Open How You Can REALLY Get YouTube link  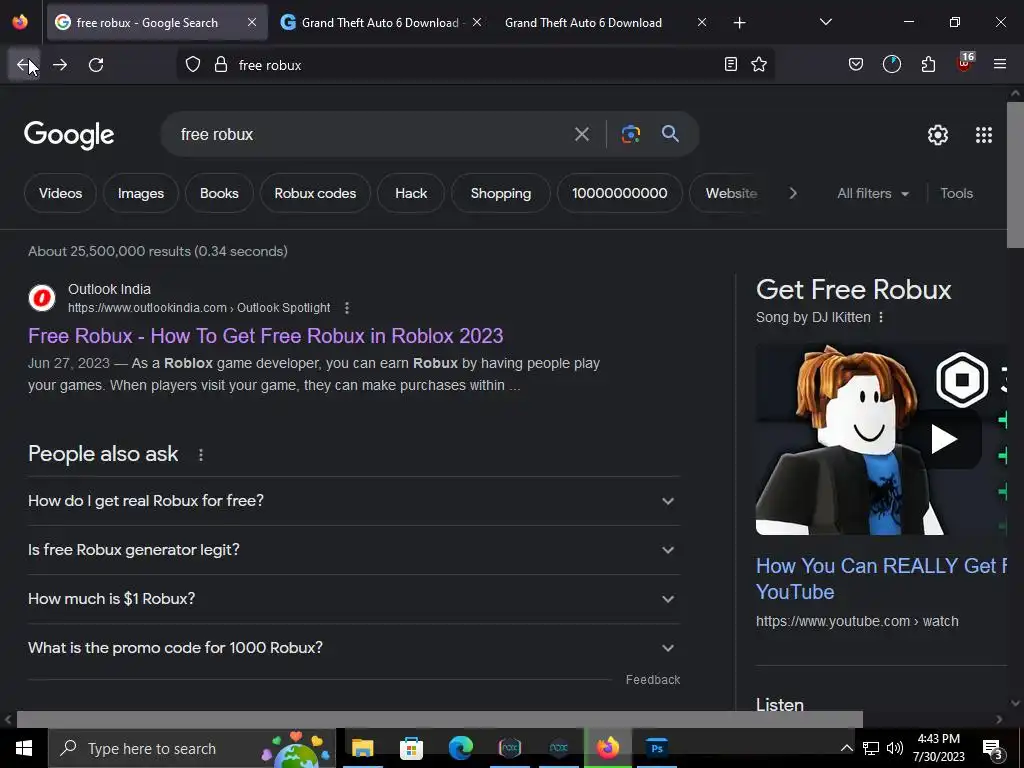pyautogui.click(x=881, y=579)
